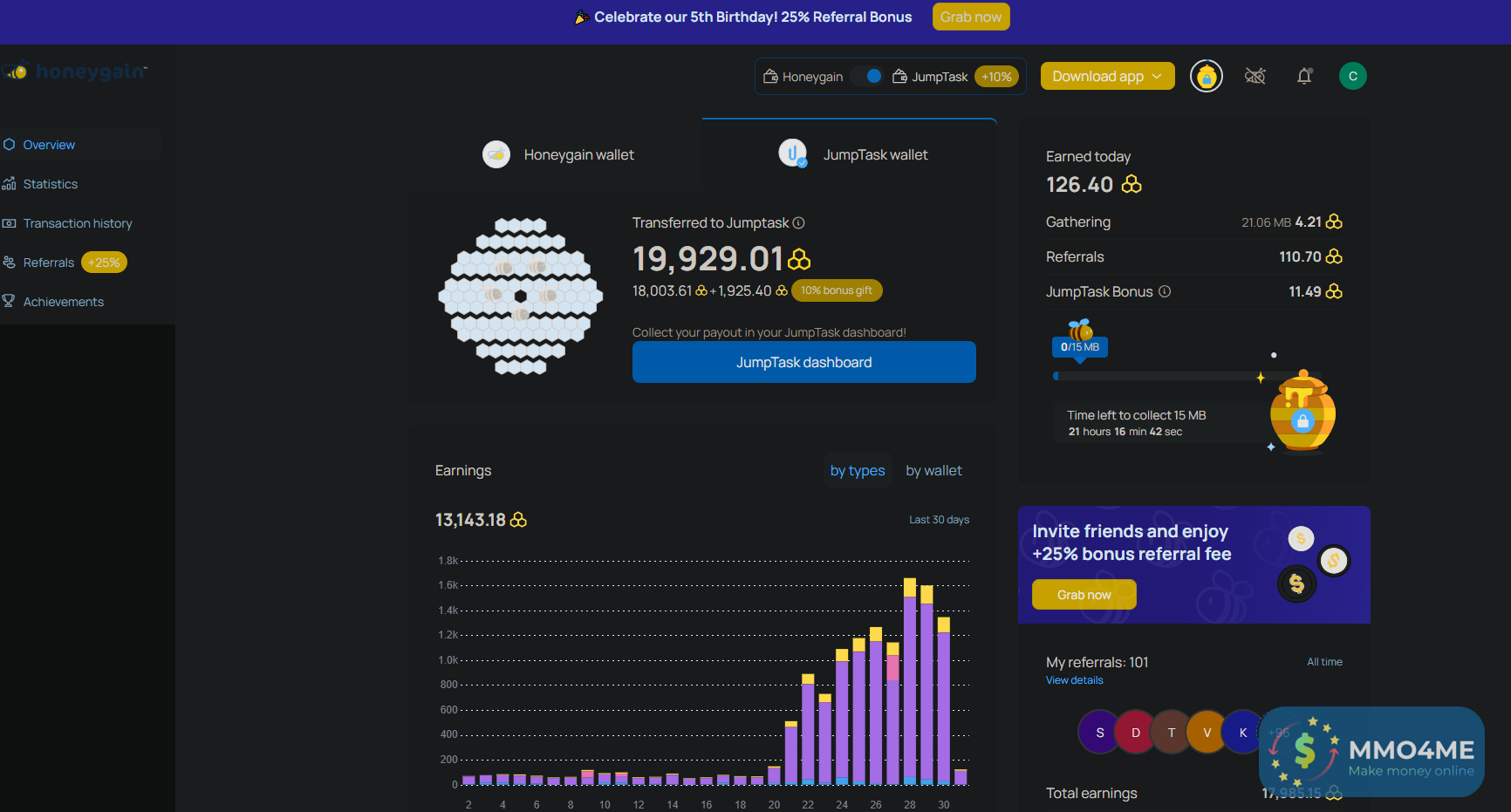The image size is (1511, 812).
Task: Click the +25% Referrals badge
Action: point(104,263)
